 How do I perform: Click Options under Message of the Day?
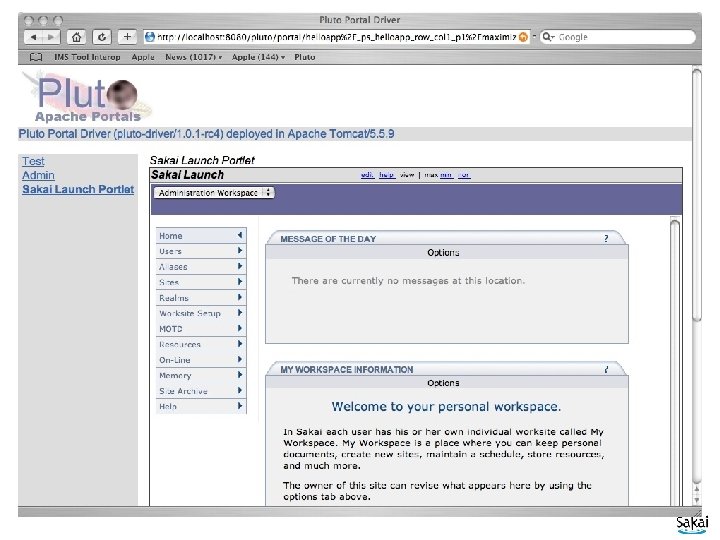pyautogui.click(x=443, y=253)
